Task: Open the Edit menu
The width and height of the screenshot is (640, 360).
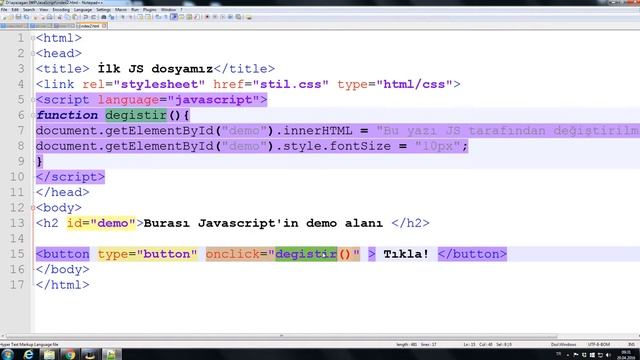Action: (x=15, y=10)
